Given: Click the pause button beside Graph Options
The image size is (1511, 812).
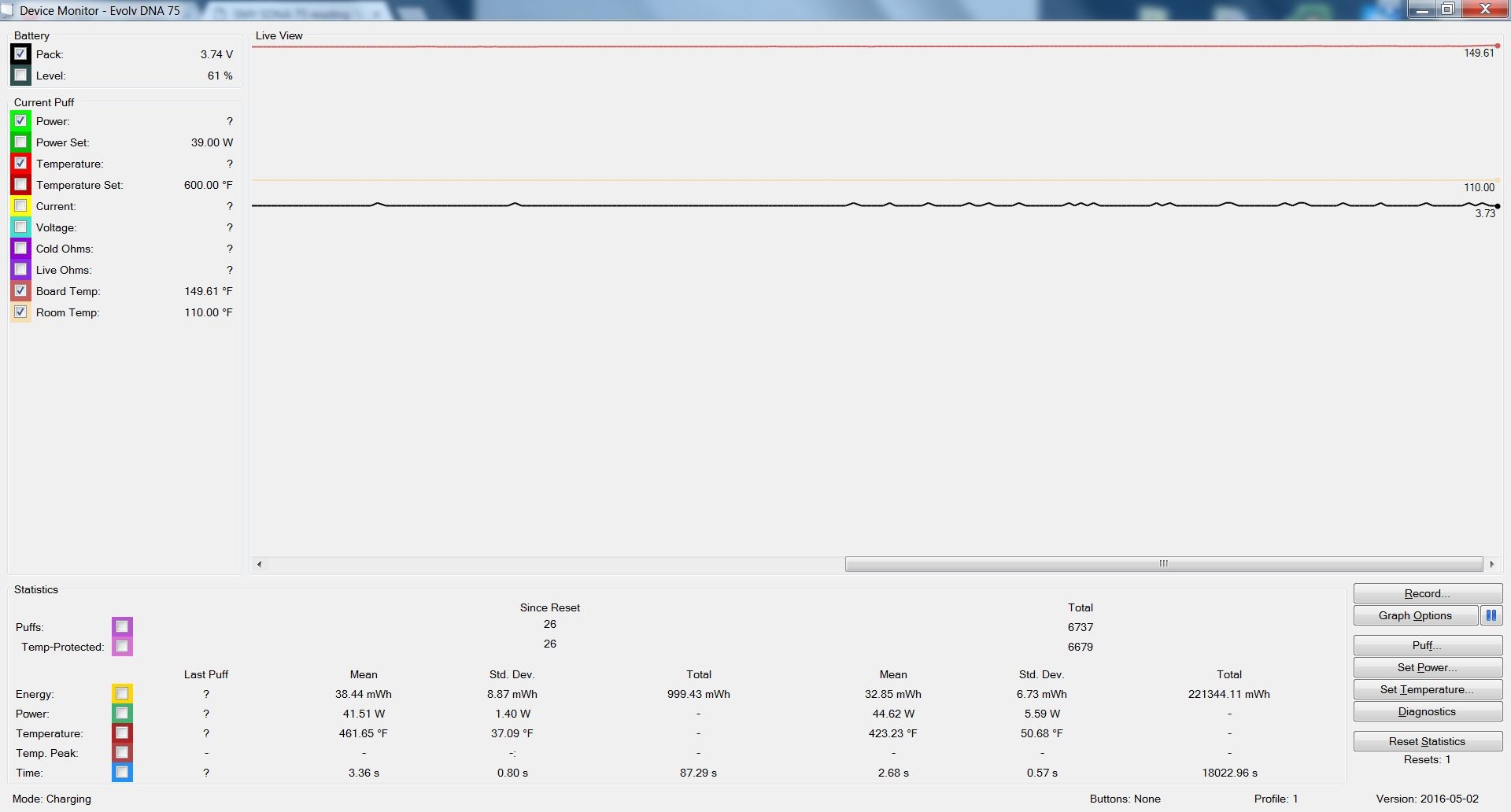Looking at the screenshot, I should coord(1491,615).
